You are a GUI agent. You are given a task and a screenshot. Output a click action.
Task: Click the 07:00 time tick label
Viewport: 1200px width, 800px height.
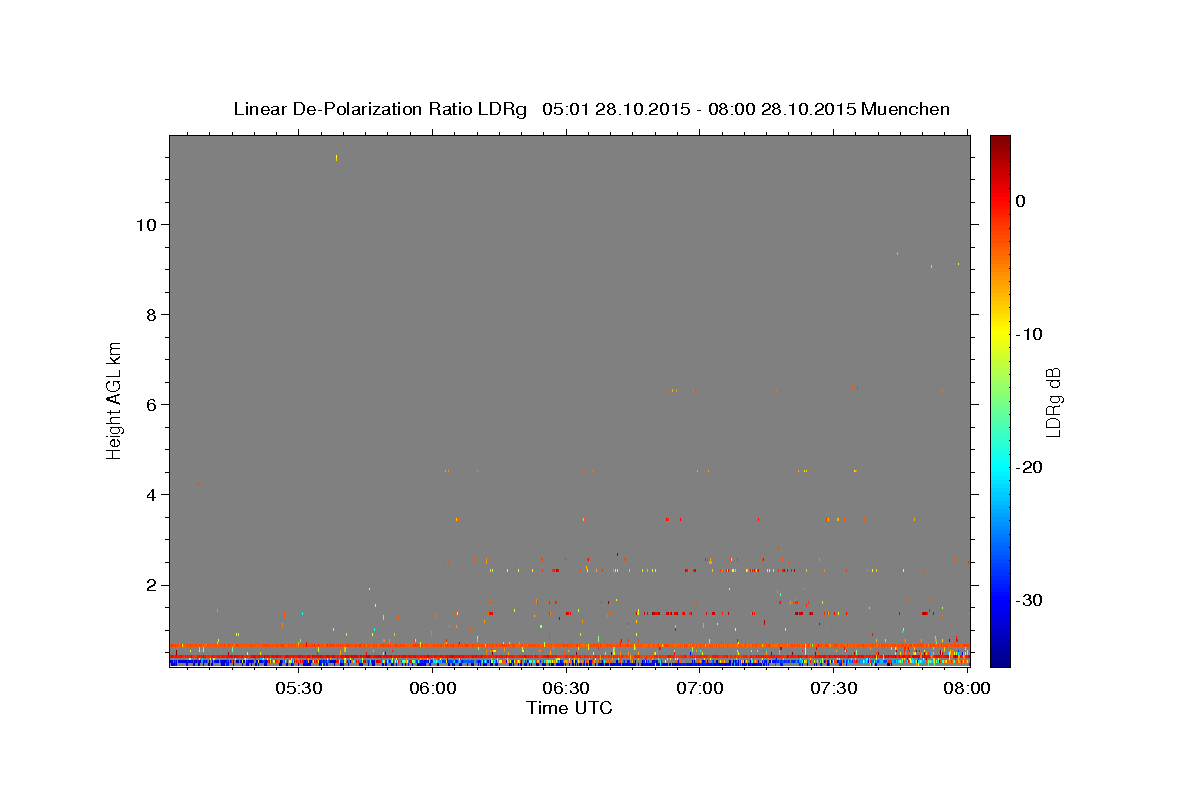(x=700, y=689)
